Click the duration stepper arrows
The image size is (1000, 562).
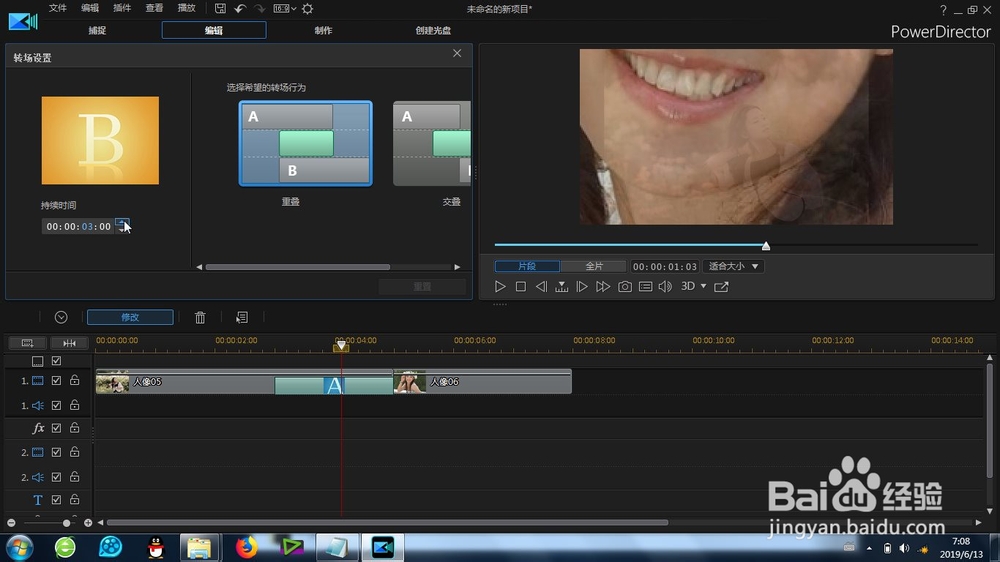click(122, 226)
